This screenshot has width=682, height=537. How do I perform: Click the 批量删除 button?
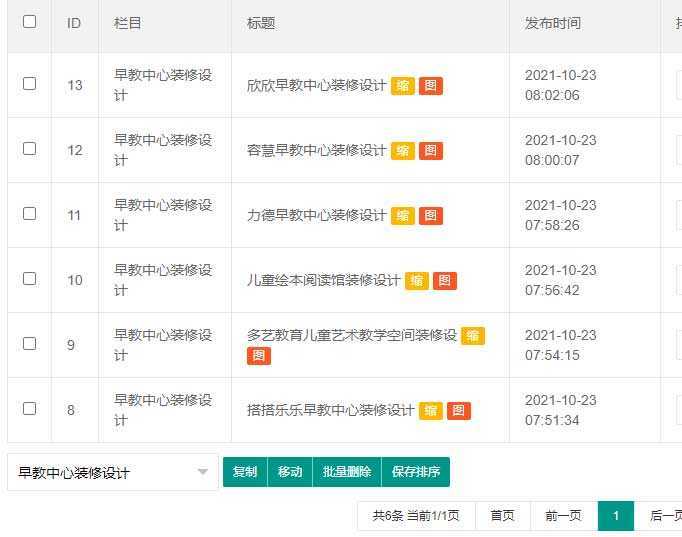pos(347,472)
